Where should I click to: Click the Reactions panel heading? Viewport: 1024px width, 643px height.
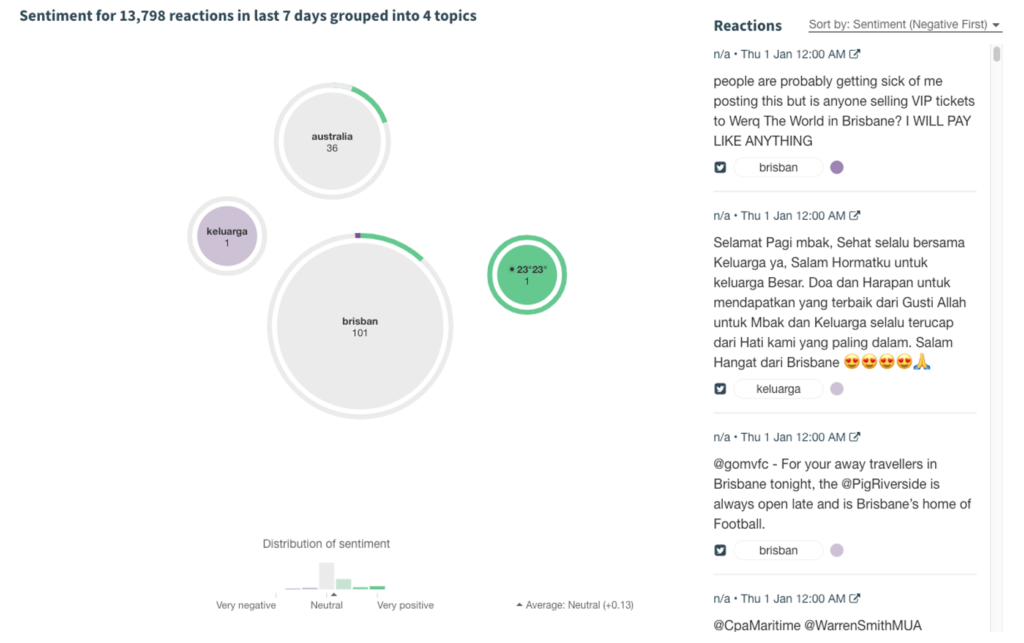point(748,25)
